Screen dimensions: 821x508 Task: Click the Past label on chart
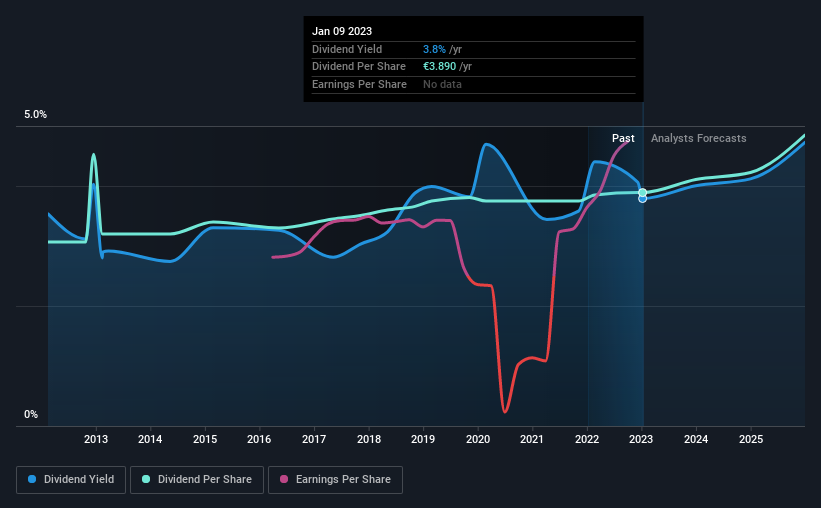click(x=623, y=138)
